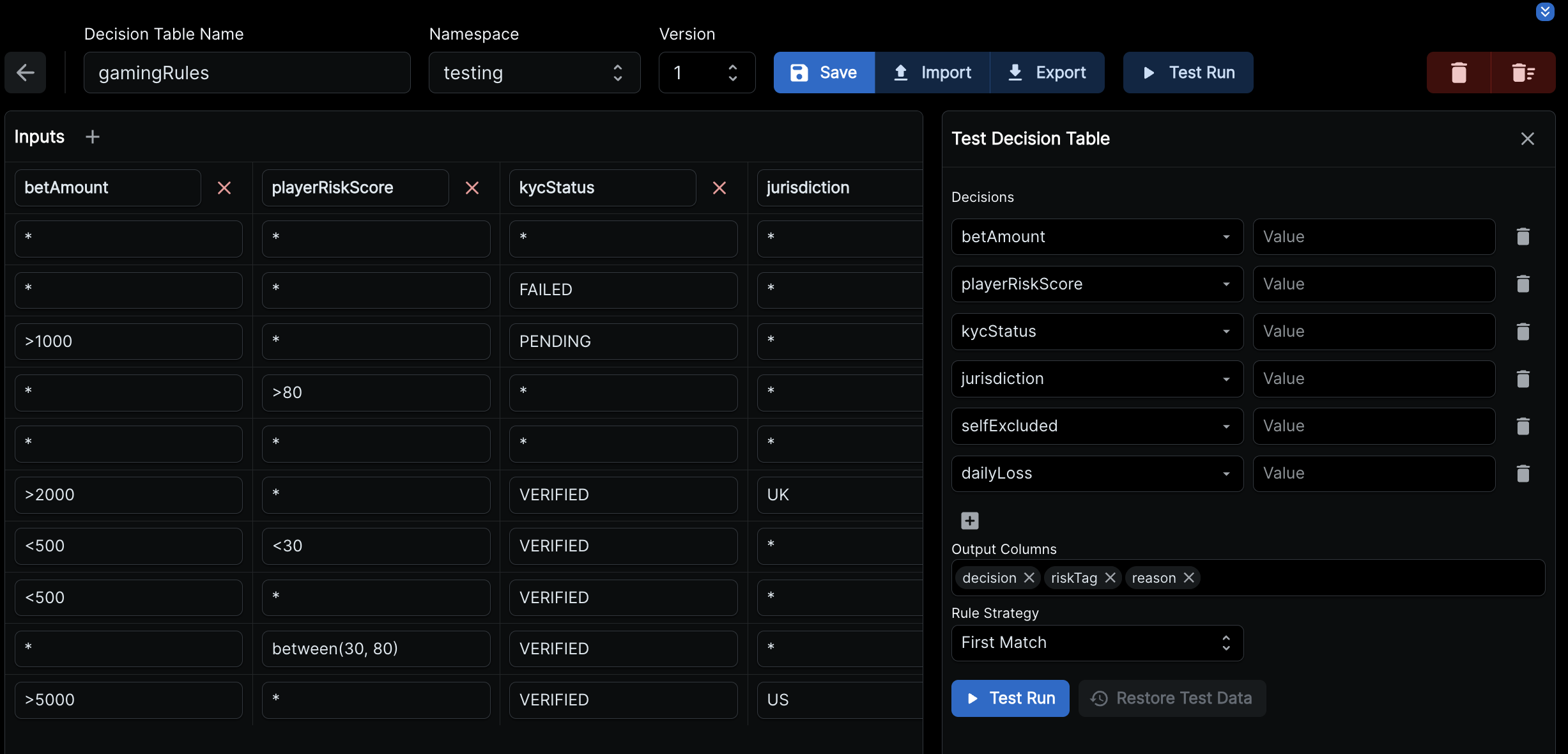Open the betAmount decision dropdown

pyautogui.click(x=1097, y=237)
